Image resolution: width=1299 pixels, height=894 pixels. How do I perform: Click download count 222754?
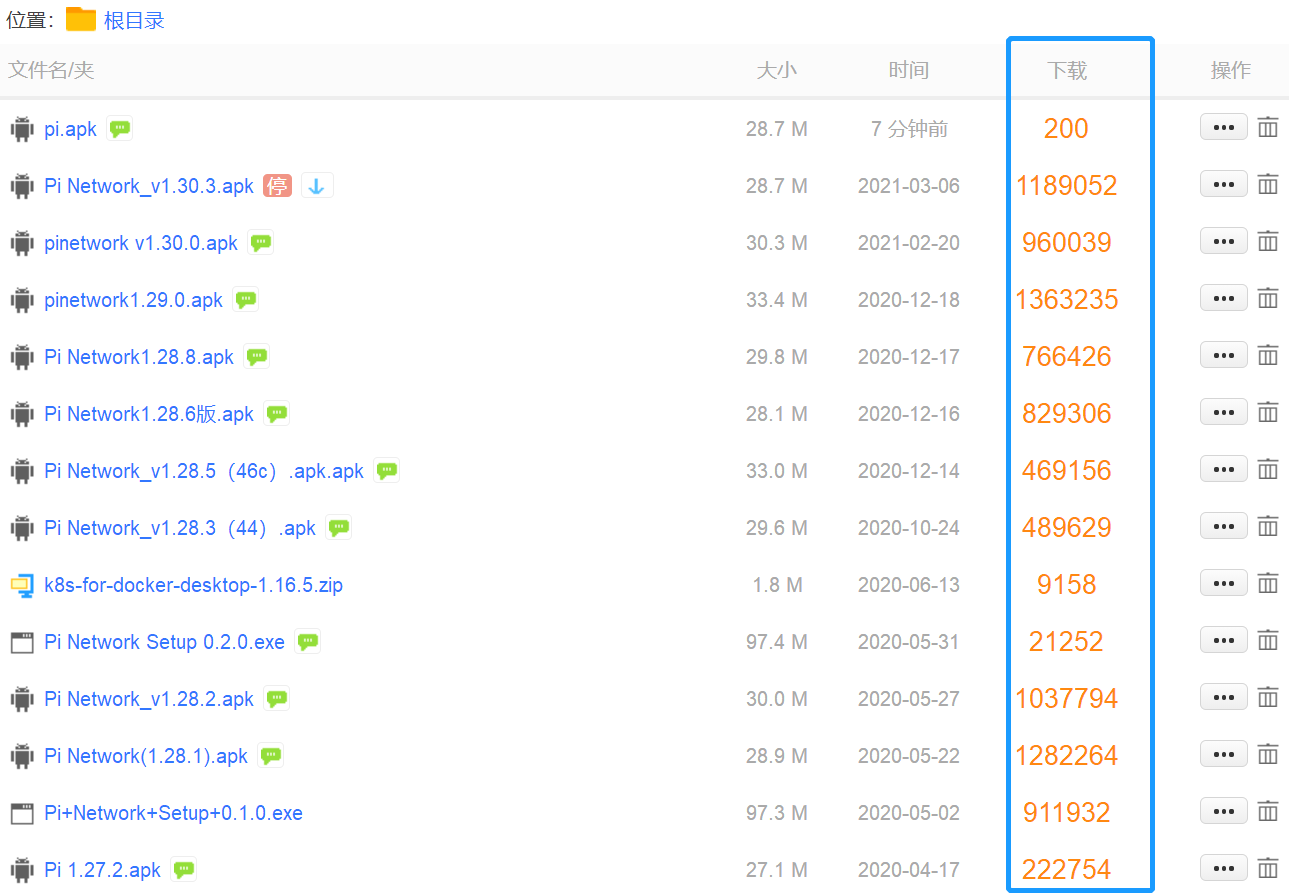pyautogui.click(x=1067, y=869)
